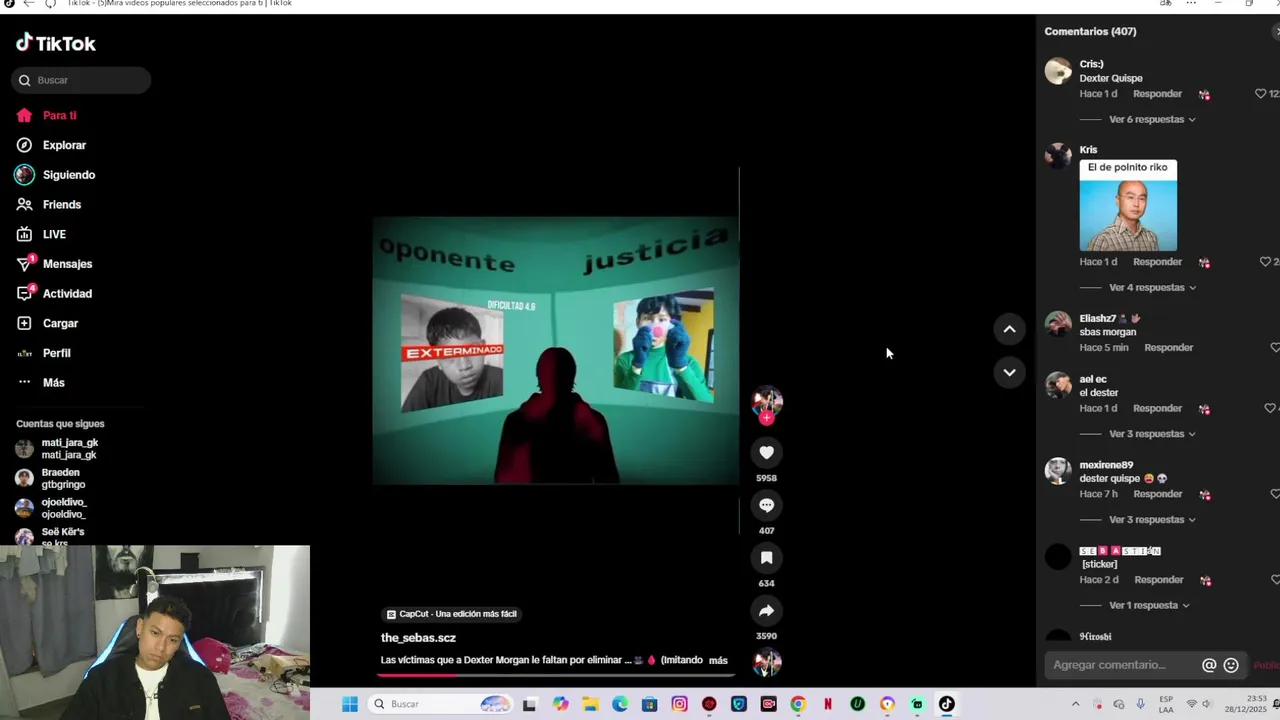Go to next video arrow
This screenshot has width=1280, height=720.
pos(1009,372)
